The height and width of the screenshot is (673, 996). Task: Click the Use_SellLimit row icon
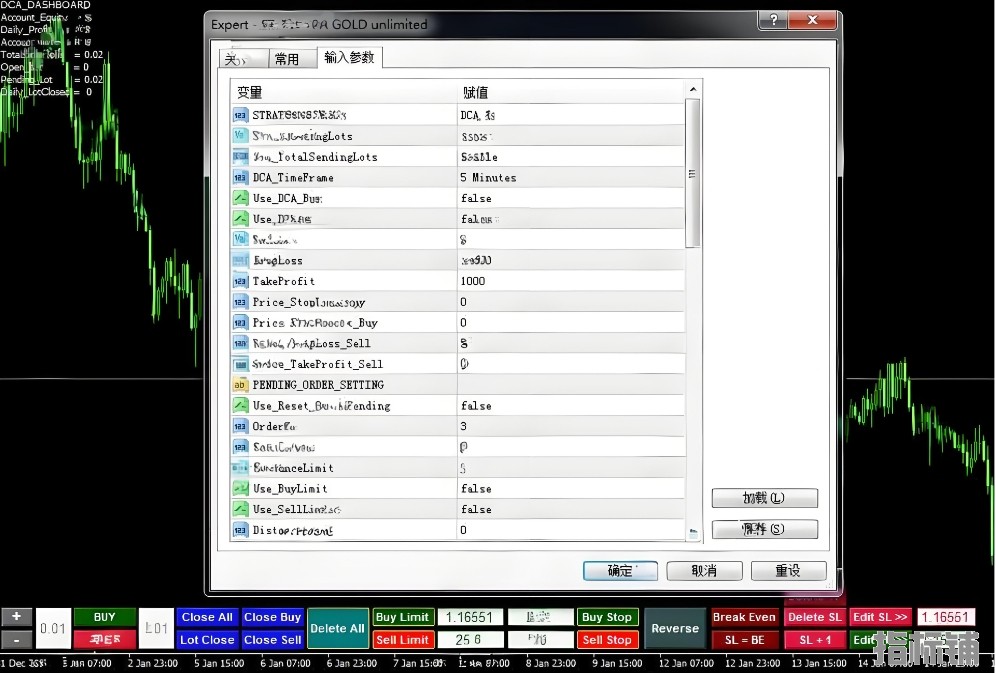click(x=240, y=509)
